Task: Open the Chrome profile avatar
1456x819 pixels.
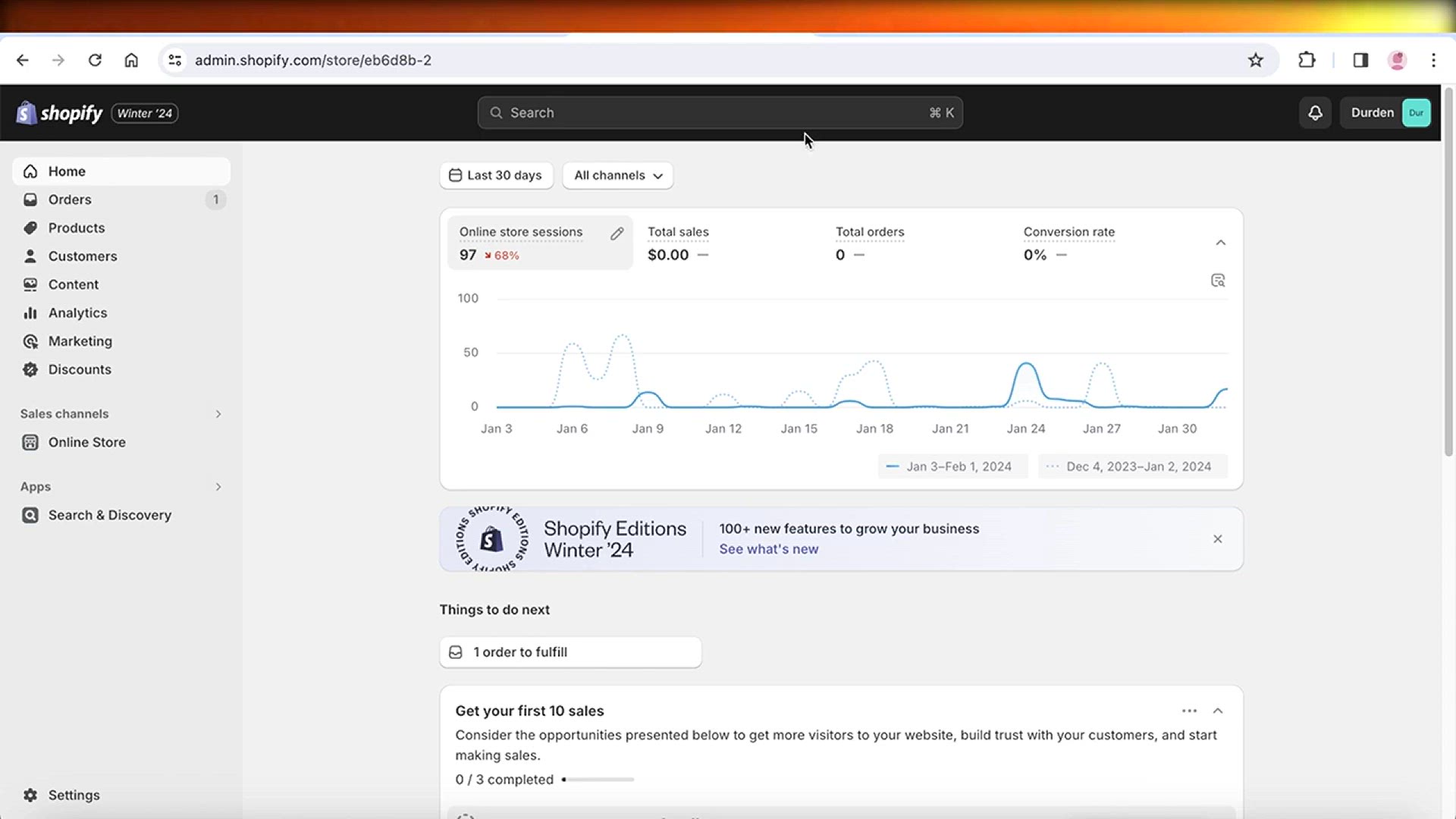Action: [1397, 60]
